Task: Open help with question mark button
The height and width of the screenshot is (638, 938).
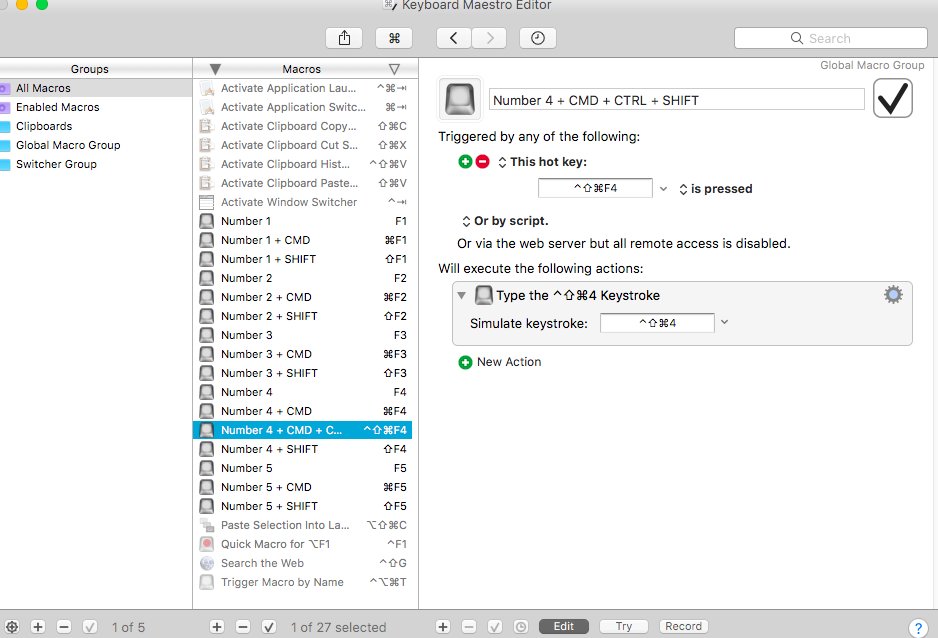Action: tap(918, 628)
